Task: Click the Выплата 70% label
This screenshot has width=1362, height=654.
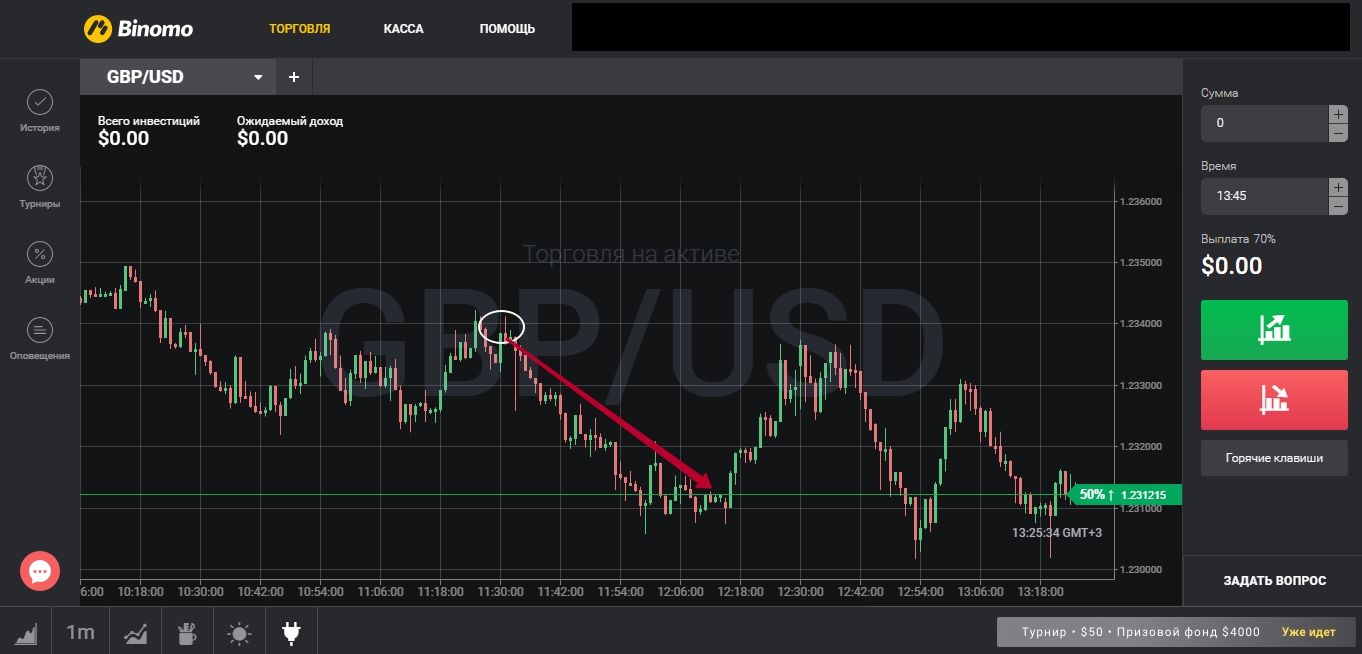Action: tap(1238, 239)
